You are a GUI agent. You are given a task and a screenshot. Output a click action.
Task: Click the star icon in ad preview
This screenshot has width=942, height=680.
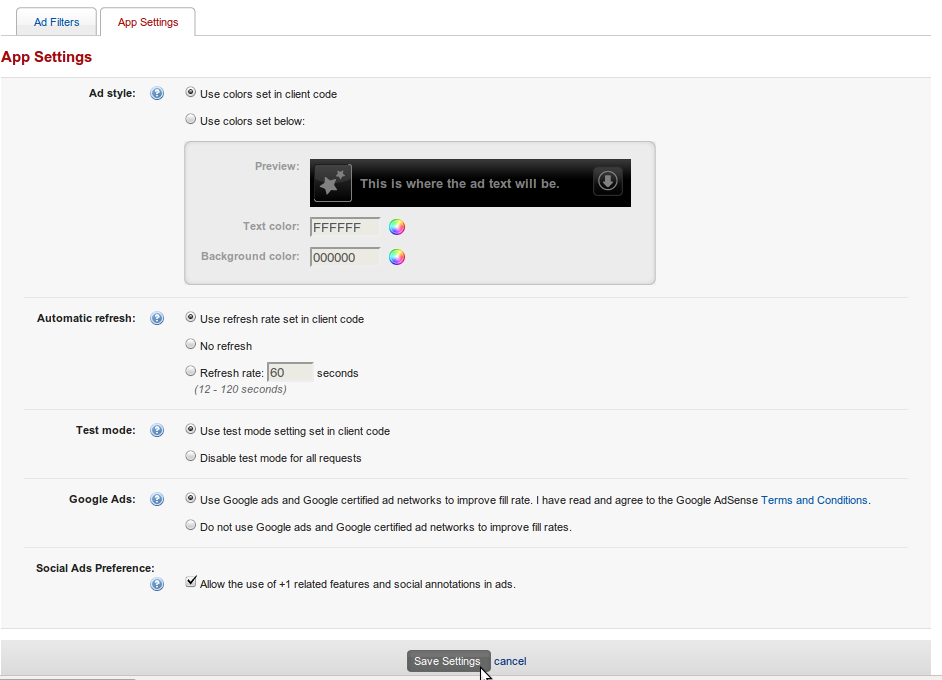pos(333,183)
